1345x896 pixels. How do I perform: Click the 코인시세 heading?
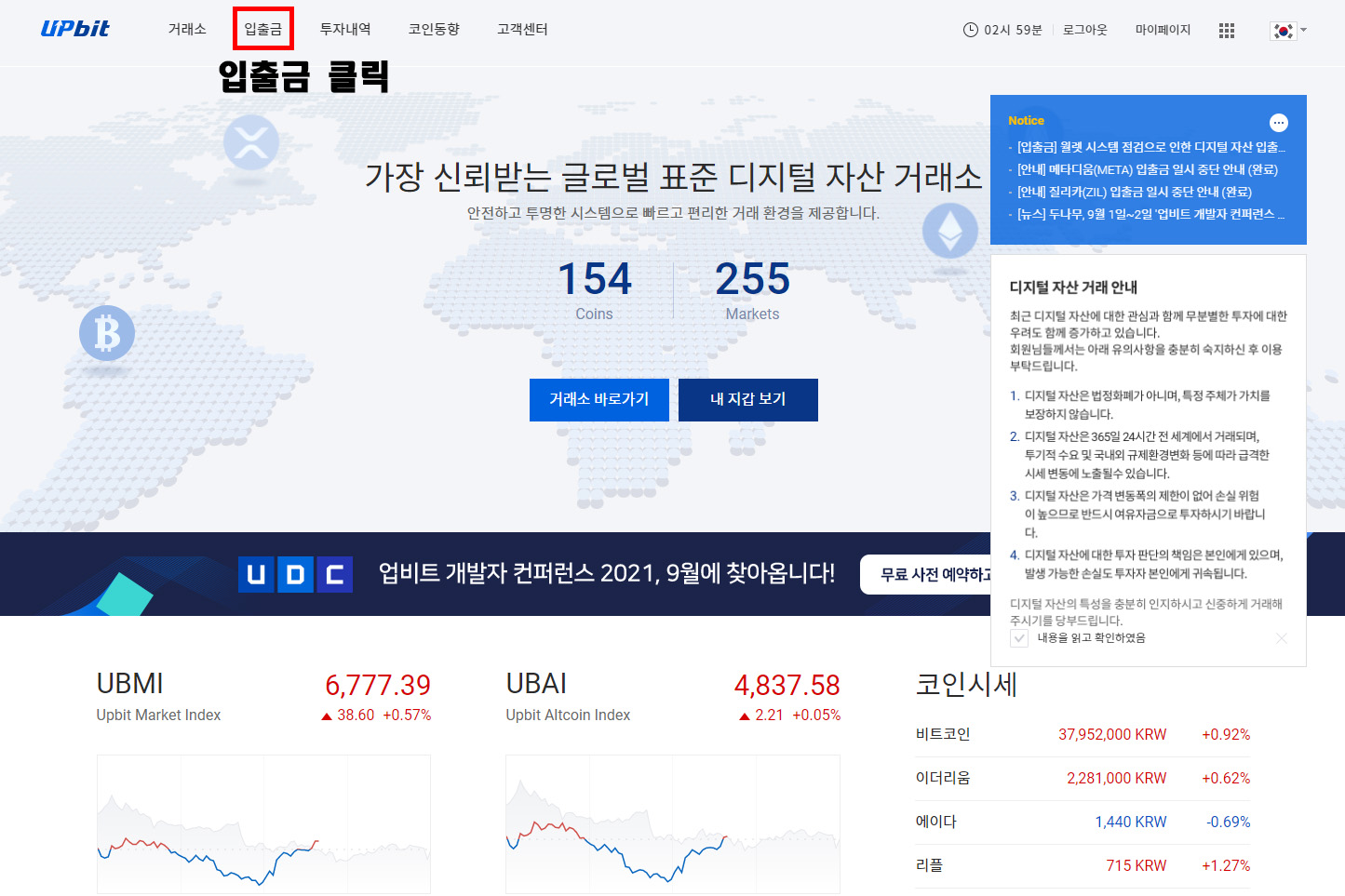pyautogui.click(x=966, y=685)
